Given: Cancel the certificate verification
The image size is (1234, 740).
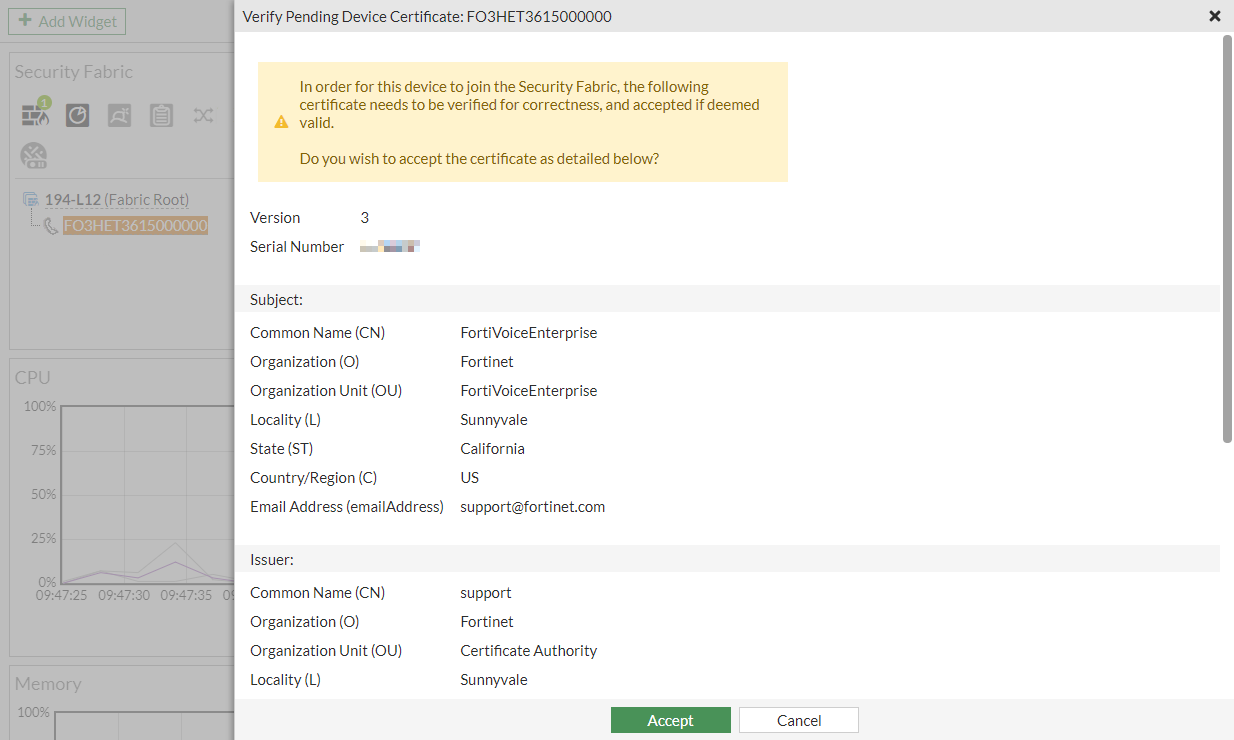Looking at the screenshot, I should click(798, 719).
